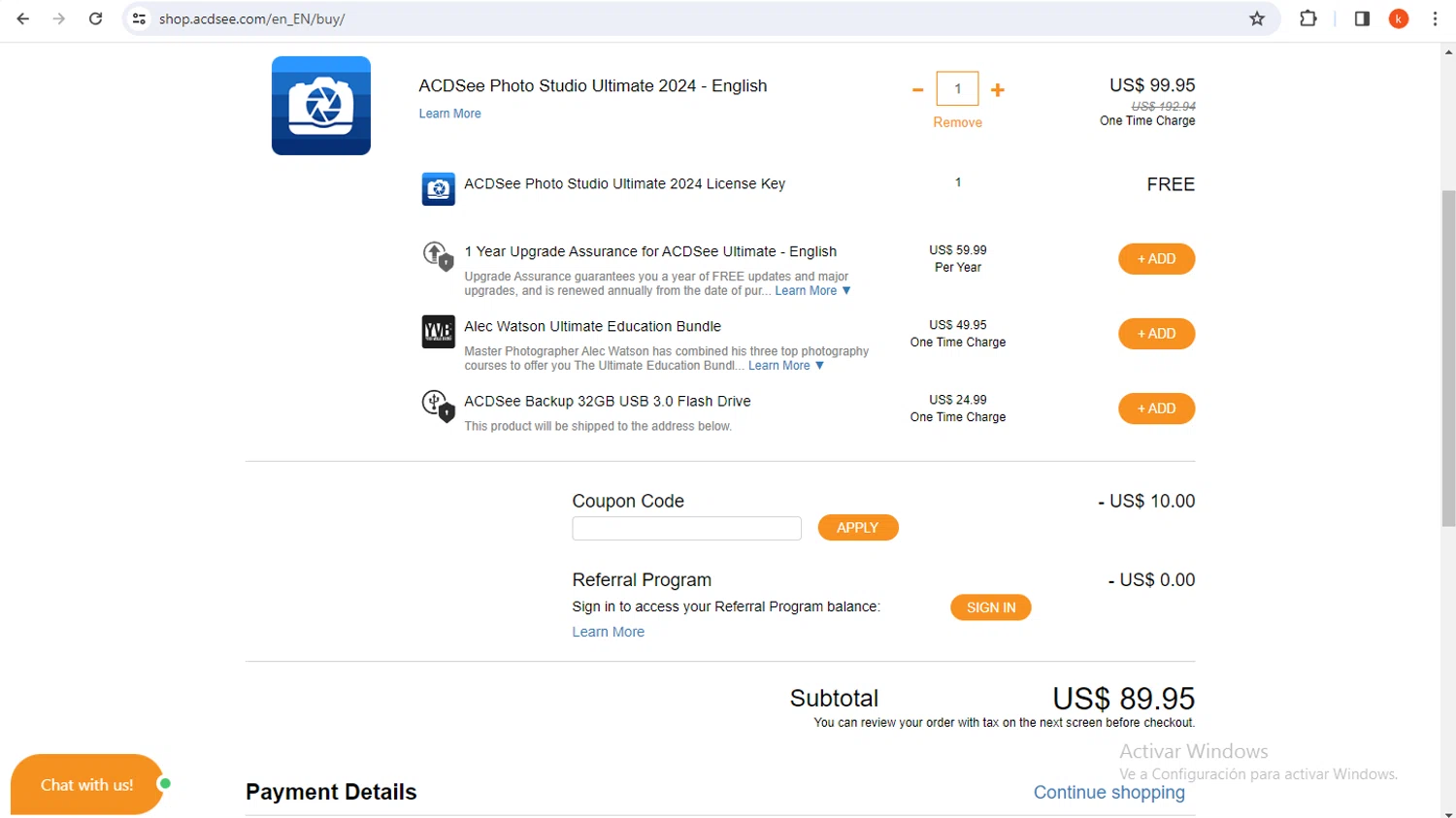Click the License Key product icon

pyautogui.click(x=438, y=189)
